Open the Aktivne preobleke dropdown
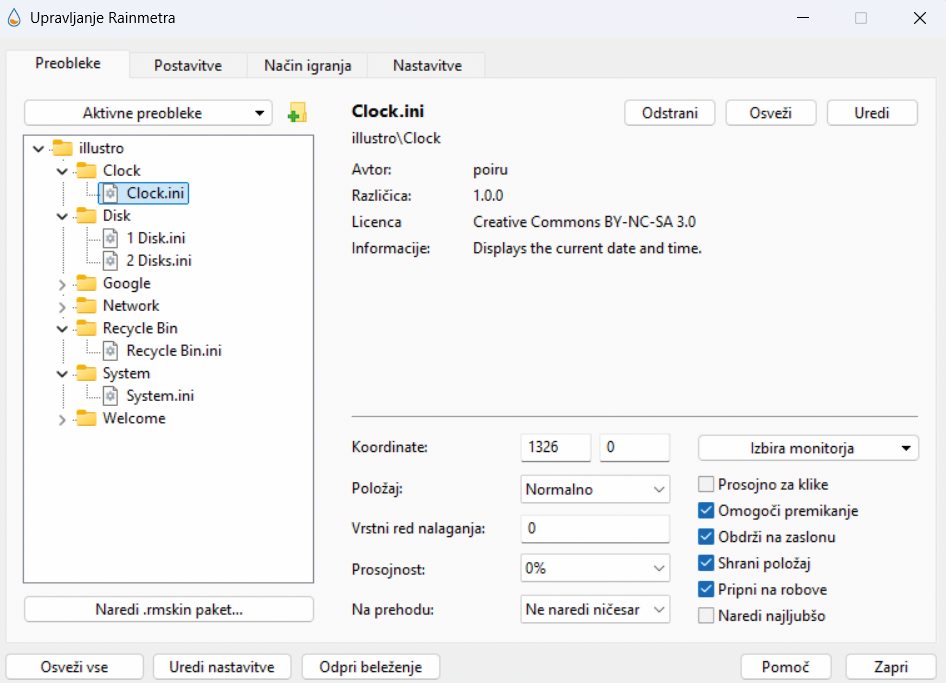 148,113
